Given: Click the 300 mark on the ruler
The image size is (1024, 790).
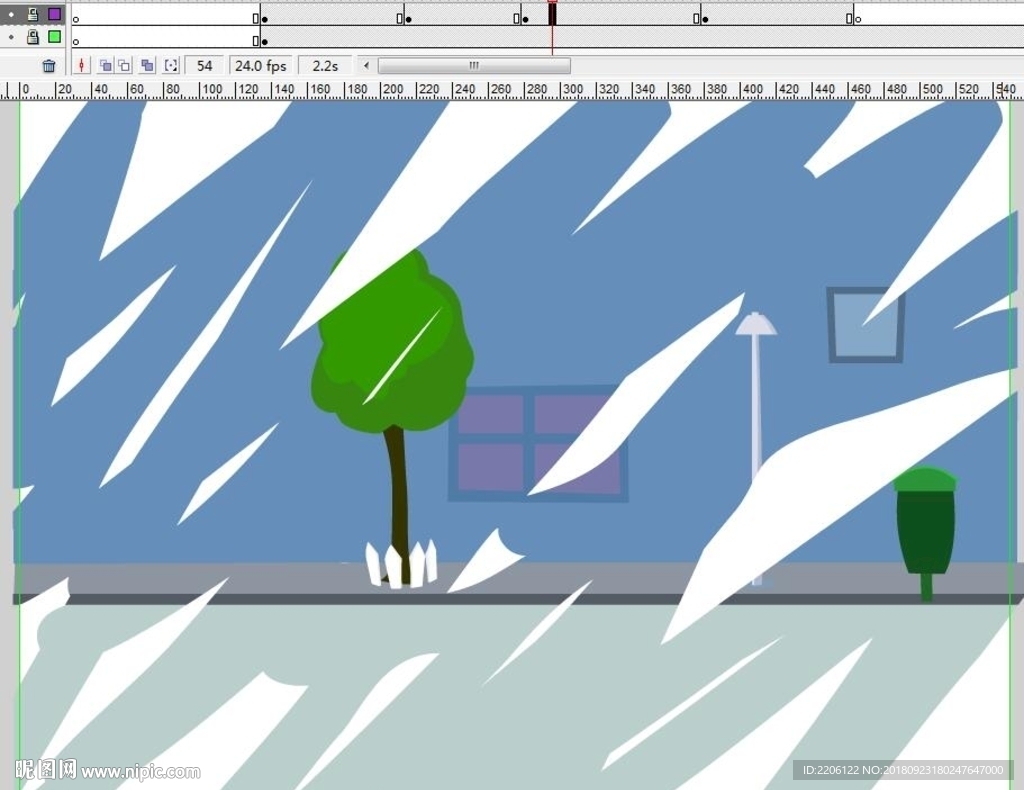Looking at the screenshot, I should [572, 89].
